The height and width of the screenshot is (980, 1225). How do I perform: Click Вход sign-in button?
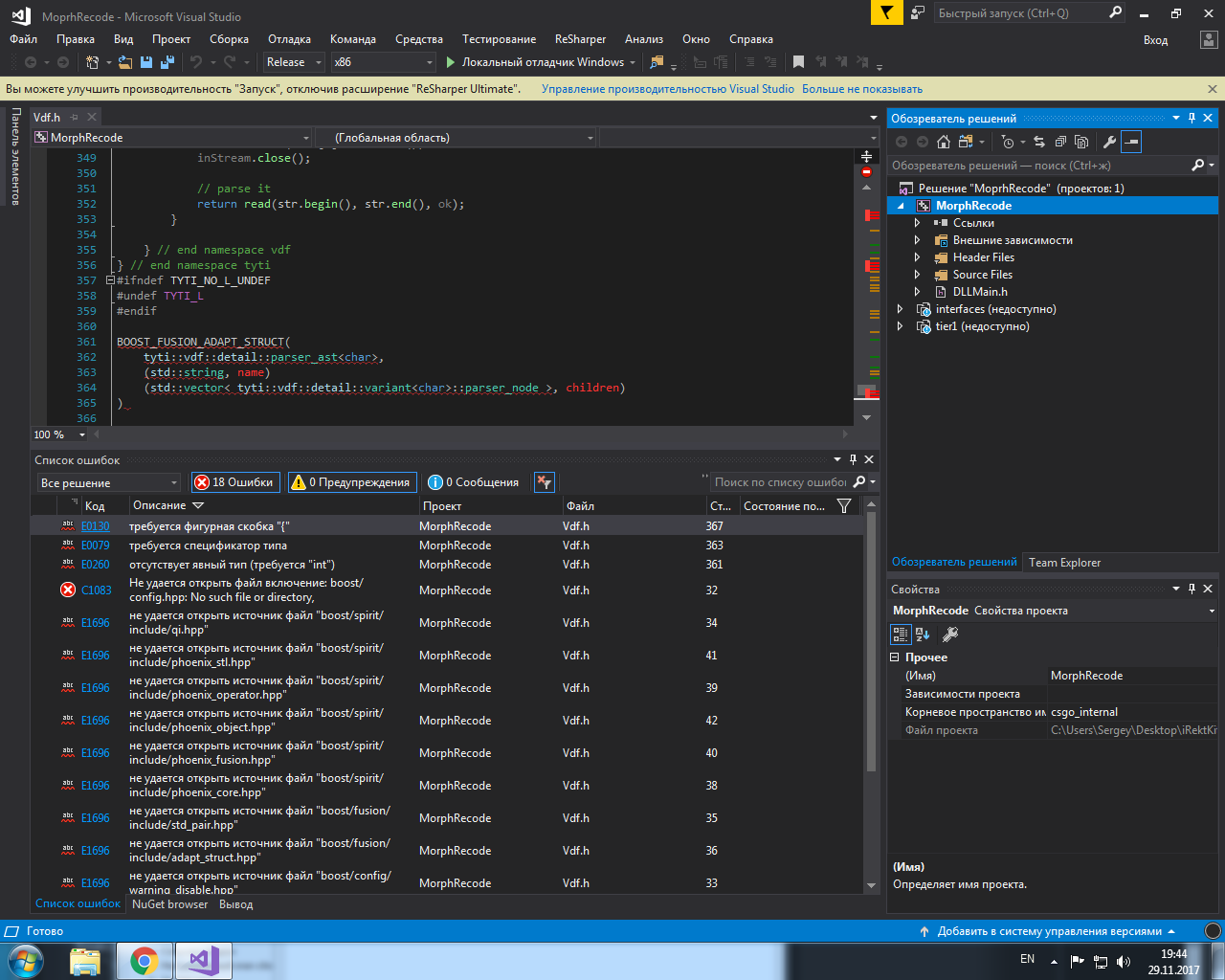tap(1155, 40)
